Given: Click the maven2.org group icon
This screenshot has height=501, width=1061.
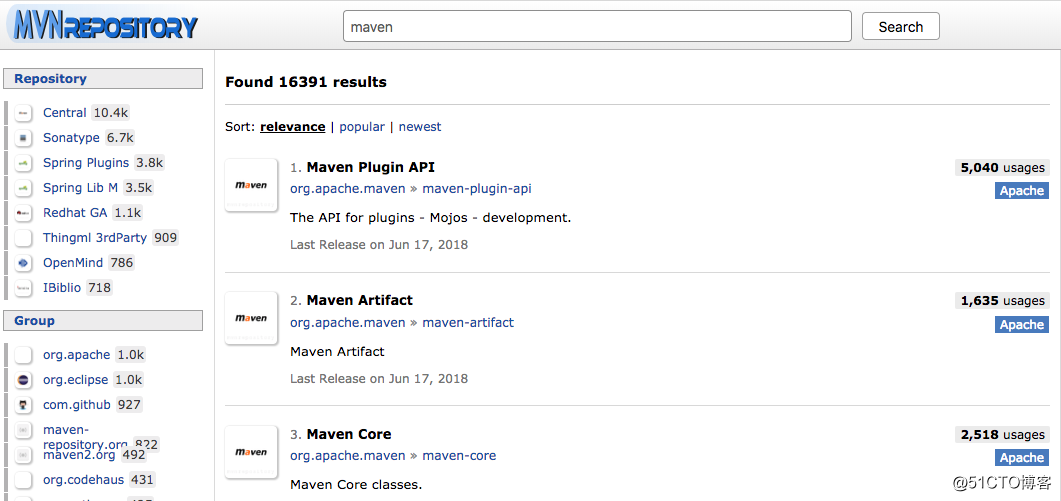Looking at the screenshot, I should pyautogui.click(x=24, y=455).
